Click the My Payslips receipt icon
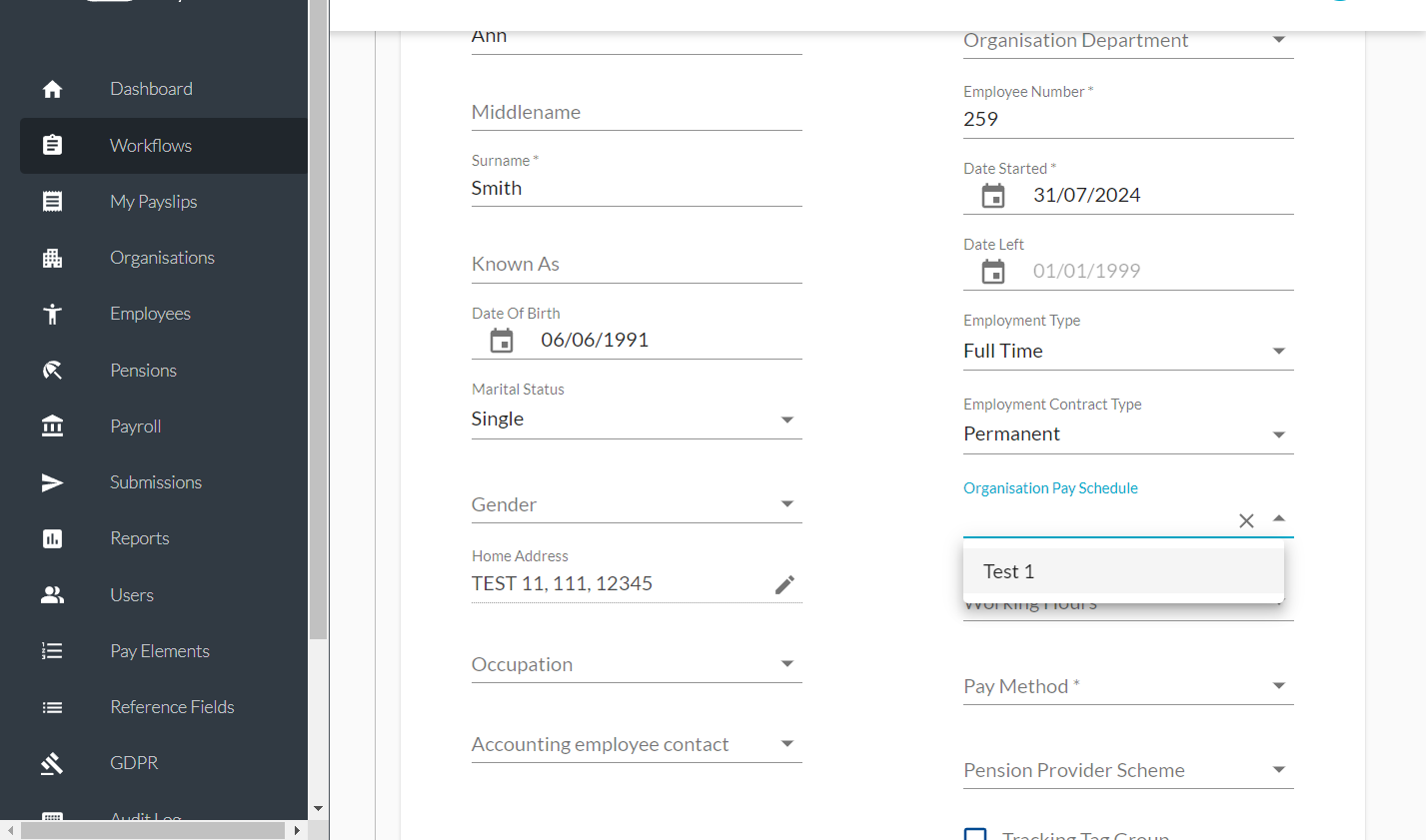The width and height of the screenshot is (1426, 840). [x=53, y=202]
